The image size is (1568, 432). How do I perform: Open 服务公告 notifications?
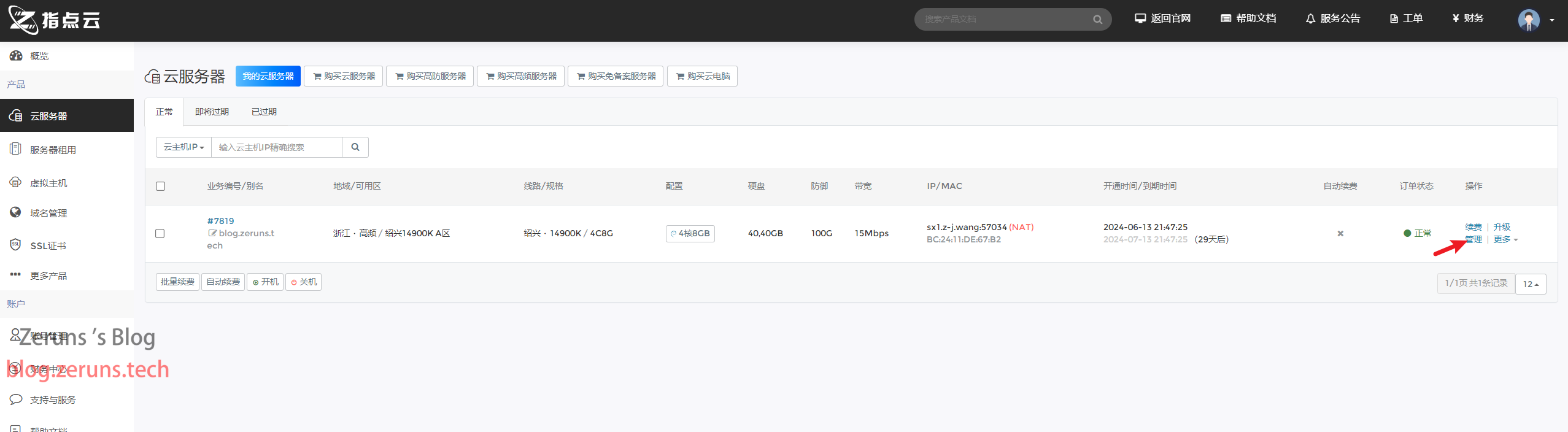[x=1332, y=18]
